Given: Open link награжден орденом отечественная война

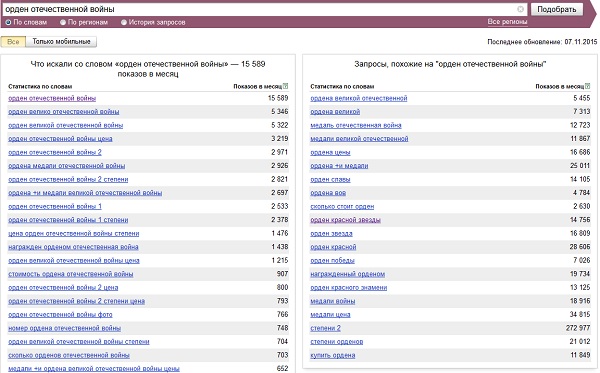Looking at the screenshot, I should [73, 247].
